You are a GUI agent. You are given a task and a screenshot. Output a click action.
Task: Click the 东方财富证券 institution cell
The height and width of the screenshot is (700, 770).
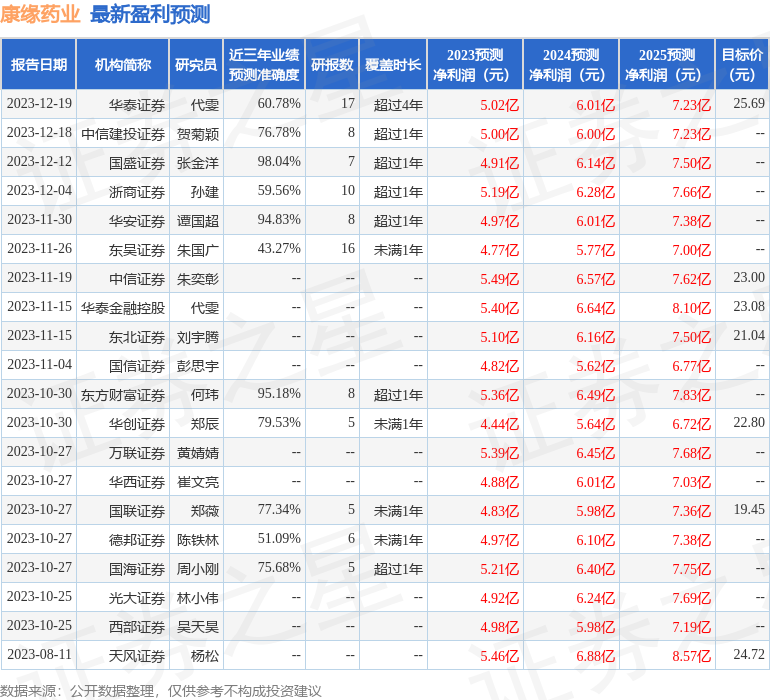[x=123, y=395]
